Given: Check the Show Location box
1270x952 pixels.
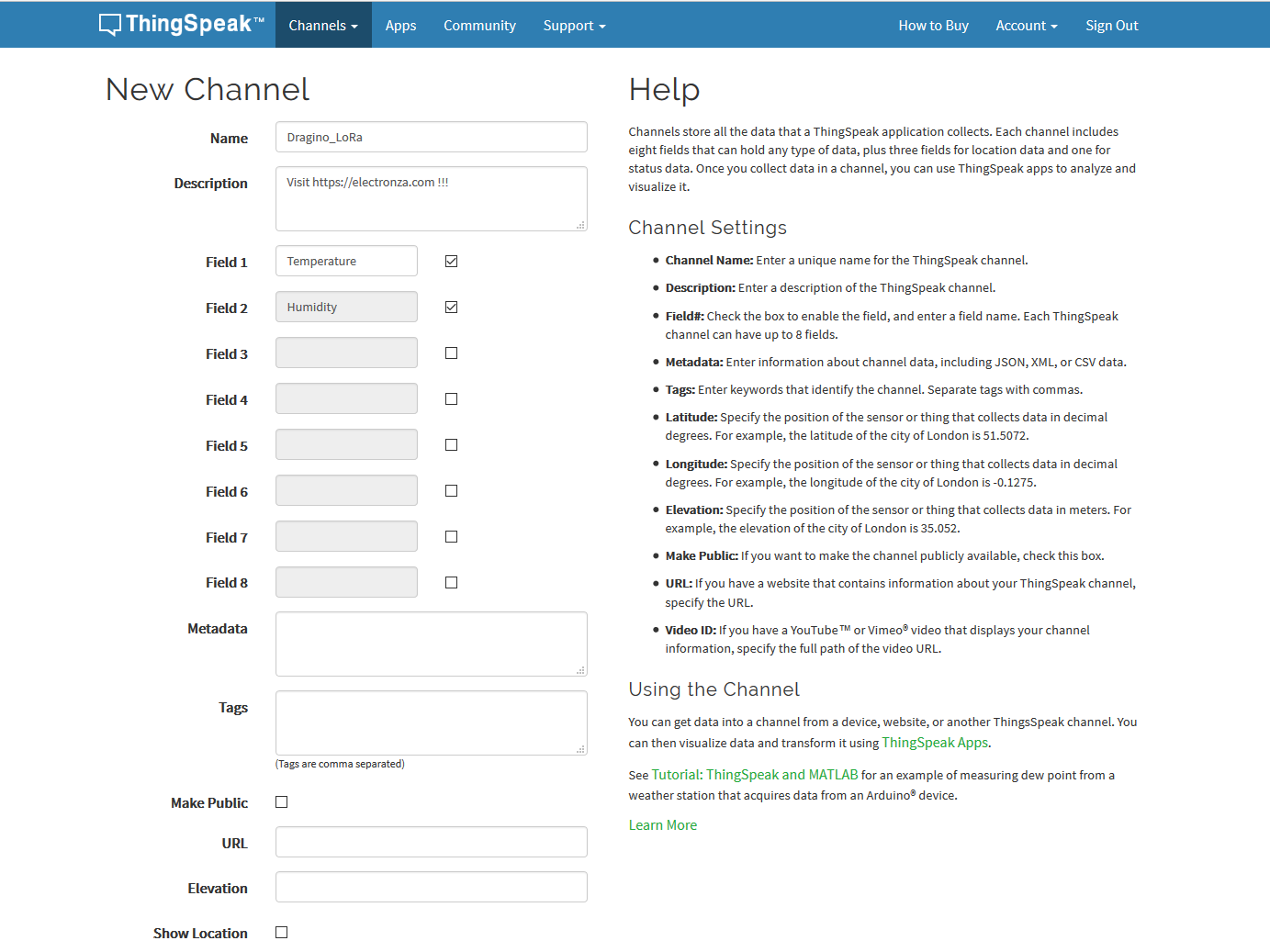Looking at the screenshot, I should click(x=282, y=932).
